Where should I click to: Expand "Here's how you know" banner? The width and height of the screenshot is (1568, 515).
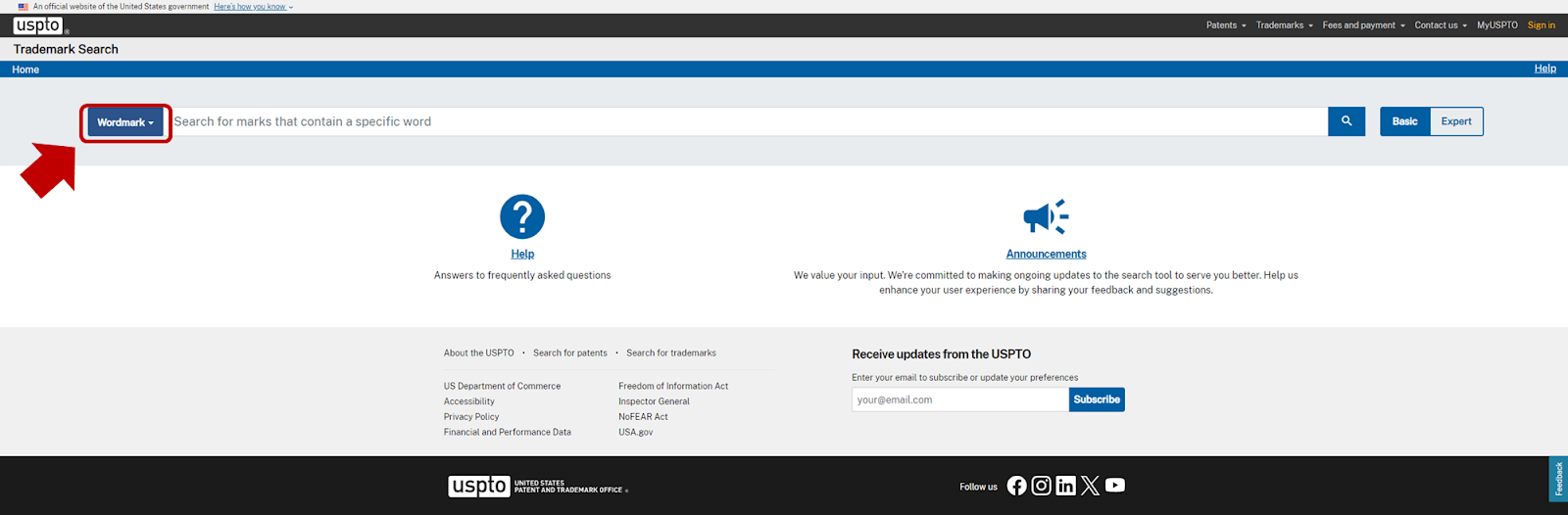[254, 7]
